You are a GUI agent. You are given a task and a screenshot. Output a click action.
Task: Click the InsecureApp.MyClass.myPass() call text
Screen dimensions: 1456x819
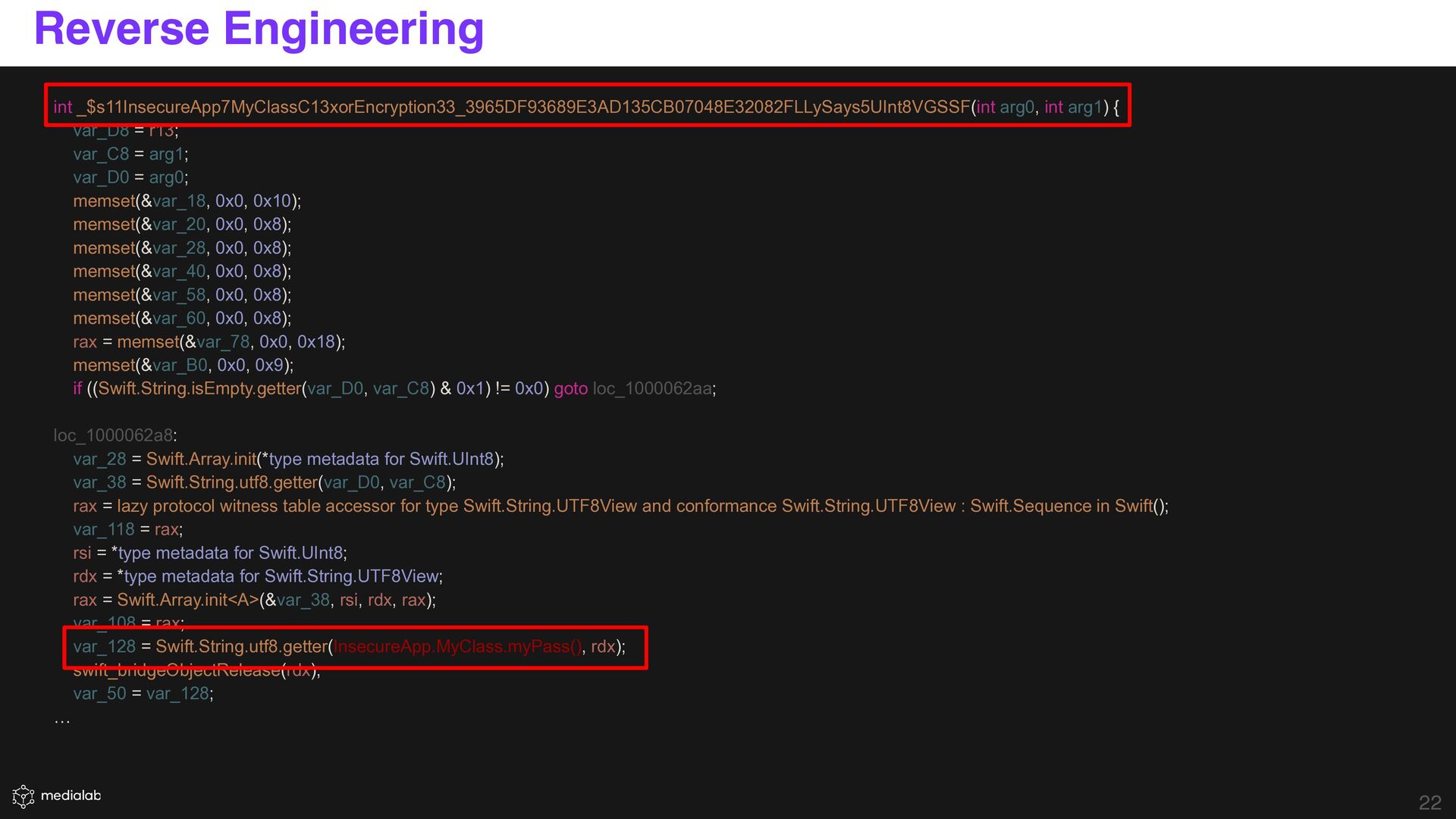tap(457, 647)
